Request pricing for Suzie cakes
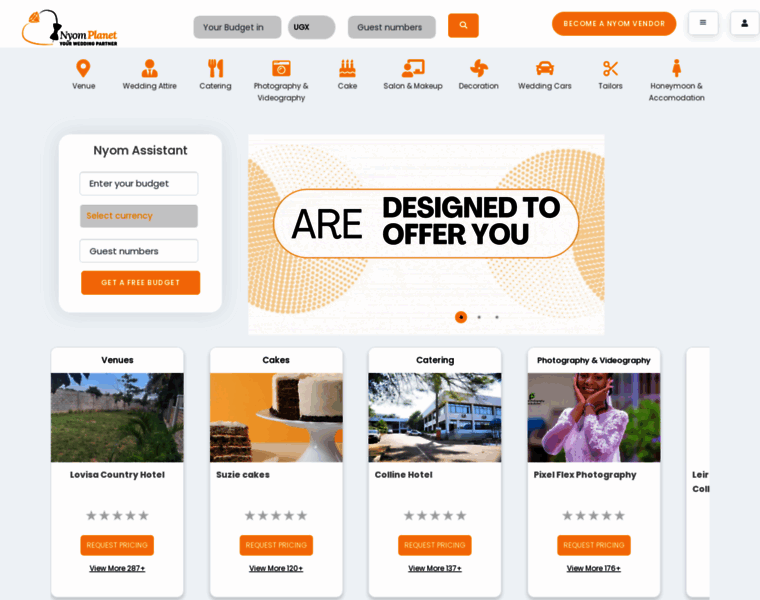The width and height of the screenshot is (760, 600). pos(276,545)
